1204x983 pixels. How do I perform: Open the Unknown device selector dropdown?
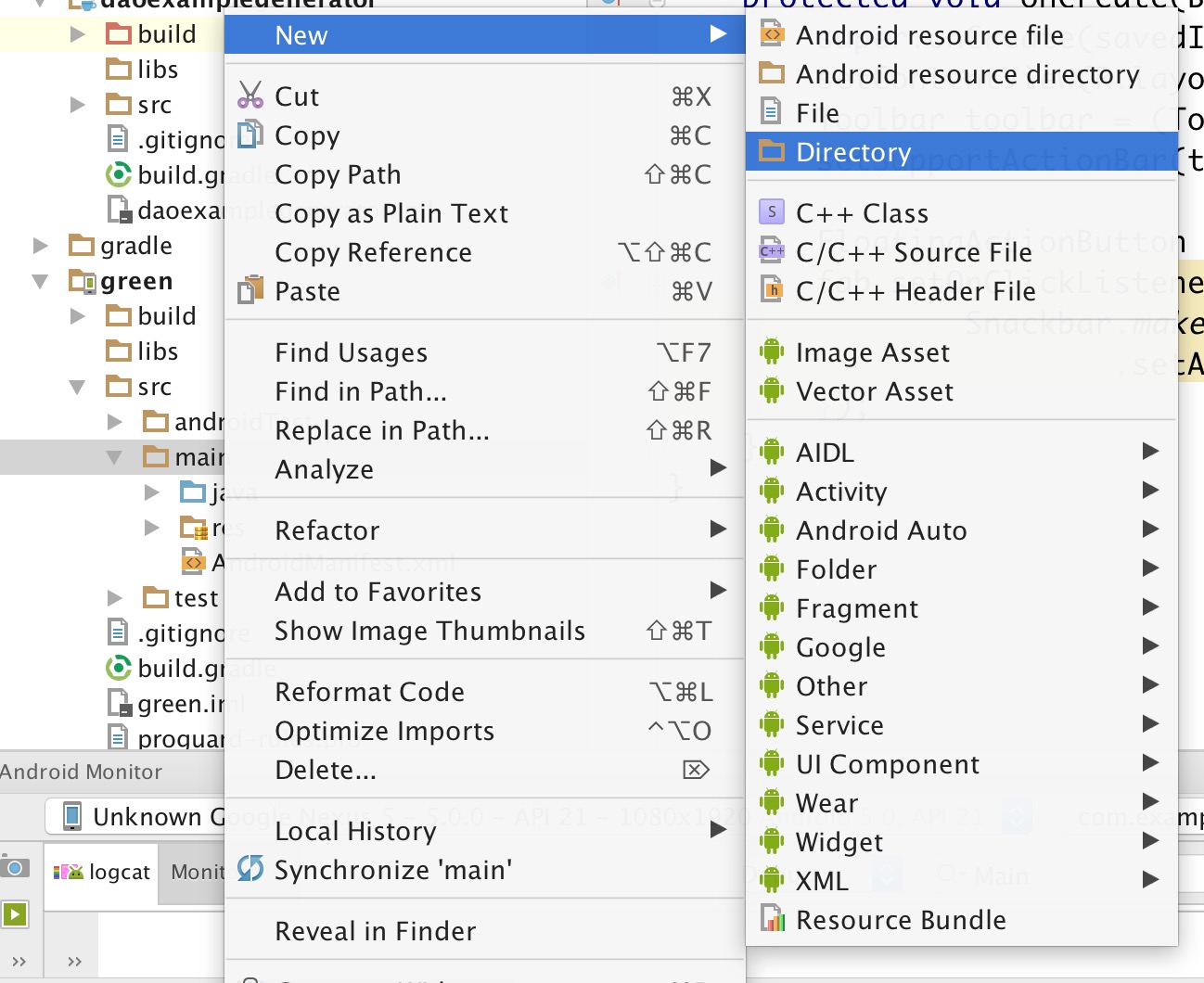click(139, 817)
